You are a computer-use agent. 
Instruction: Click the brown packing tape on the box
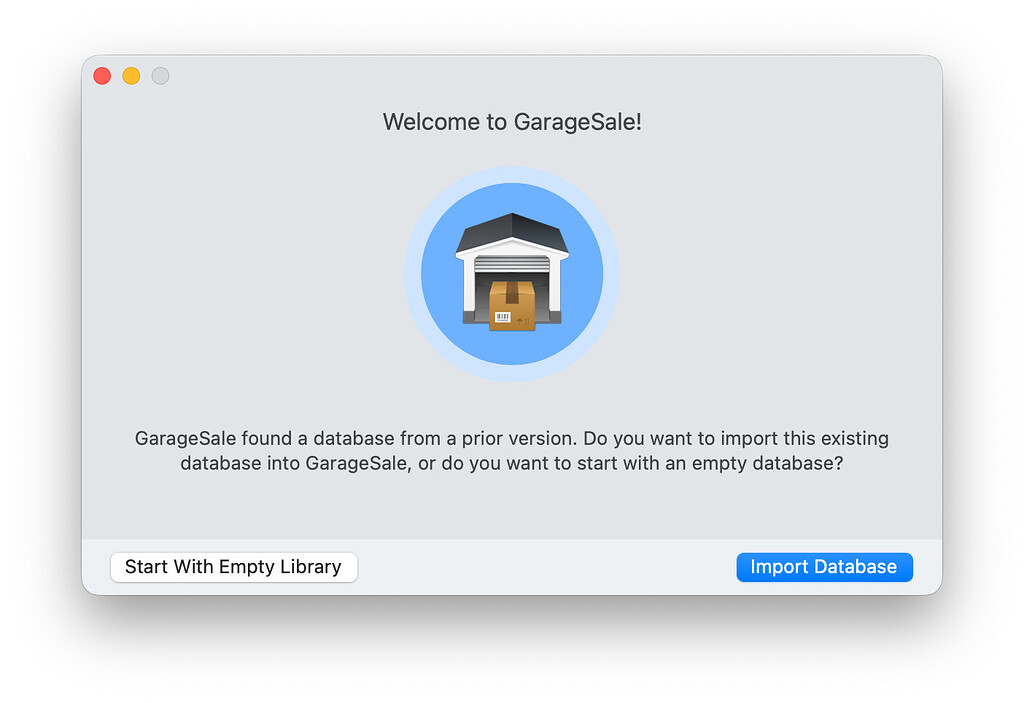512,291
